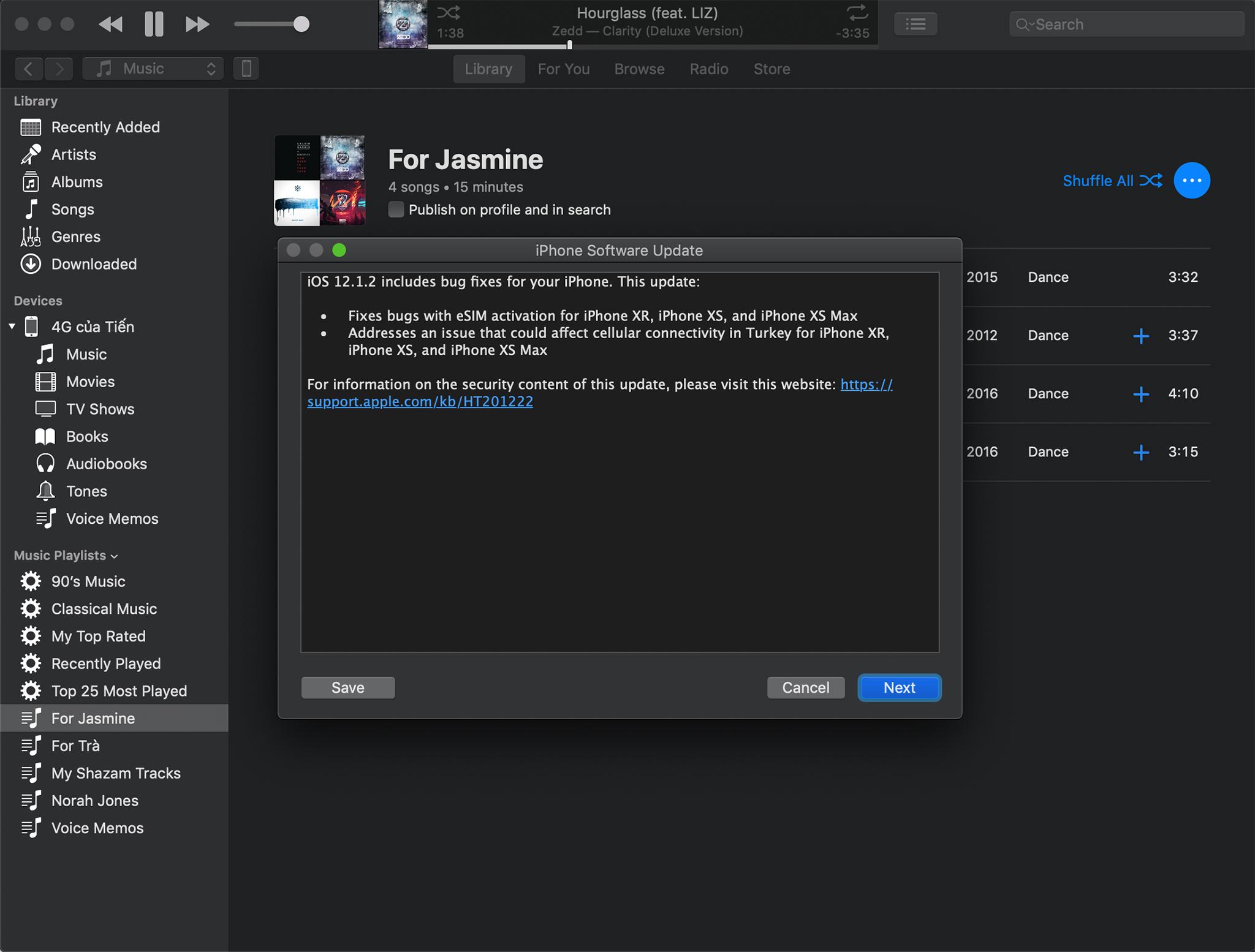
Task: Collapse the 4G của Tiến device triangle
Action: tap(12, 327)
